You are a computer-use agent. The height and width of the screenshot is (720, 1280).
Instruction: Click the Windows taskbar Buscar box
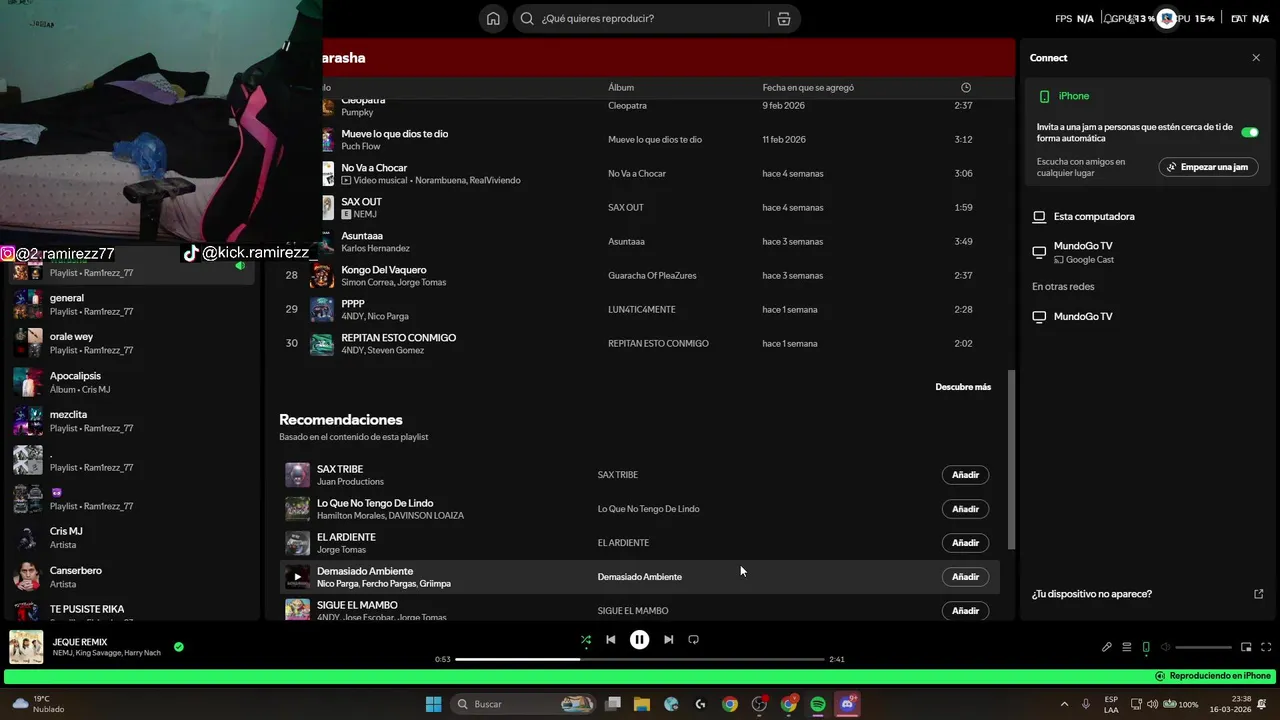pyautogui.click(x=524, y=704)
